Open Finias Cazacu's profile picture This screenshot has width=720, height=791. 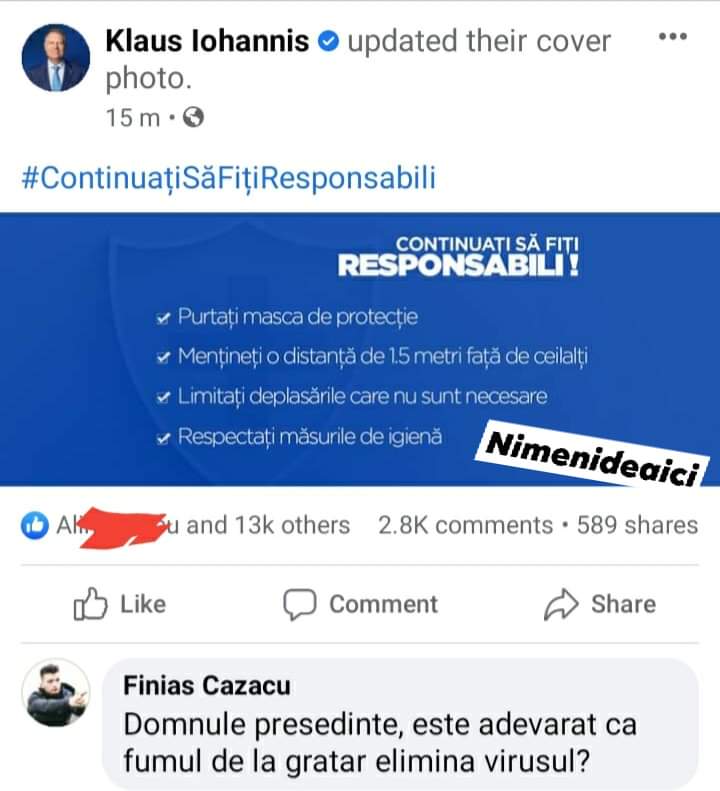pyautogui.click(x=56, y=693)
